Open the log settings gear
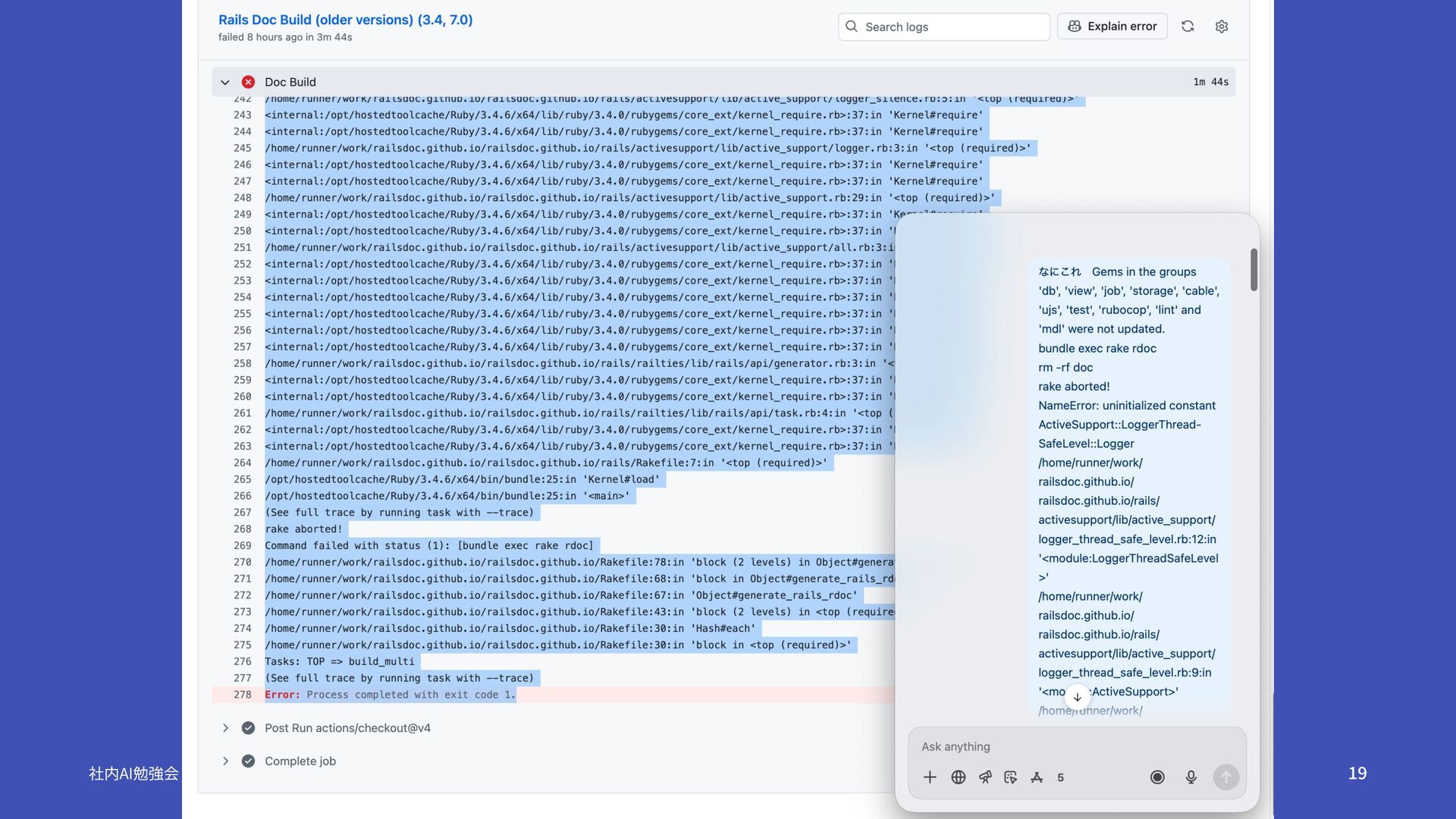 (1222, 27)
